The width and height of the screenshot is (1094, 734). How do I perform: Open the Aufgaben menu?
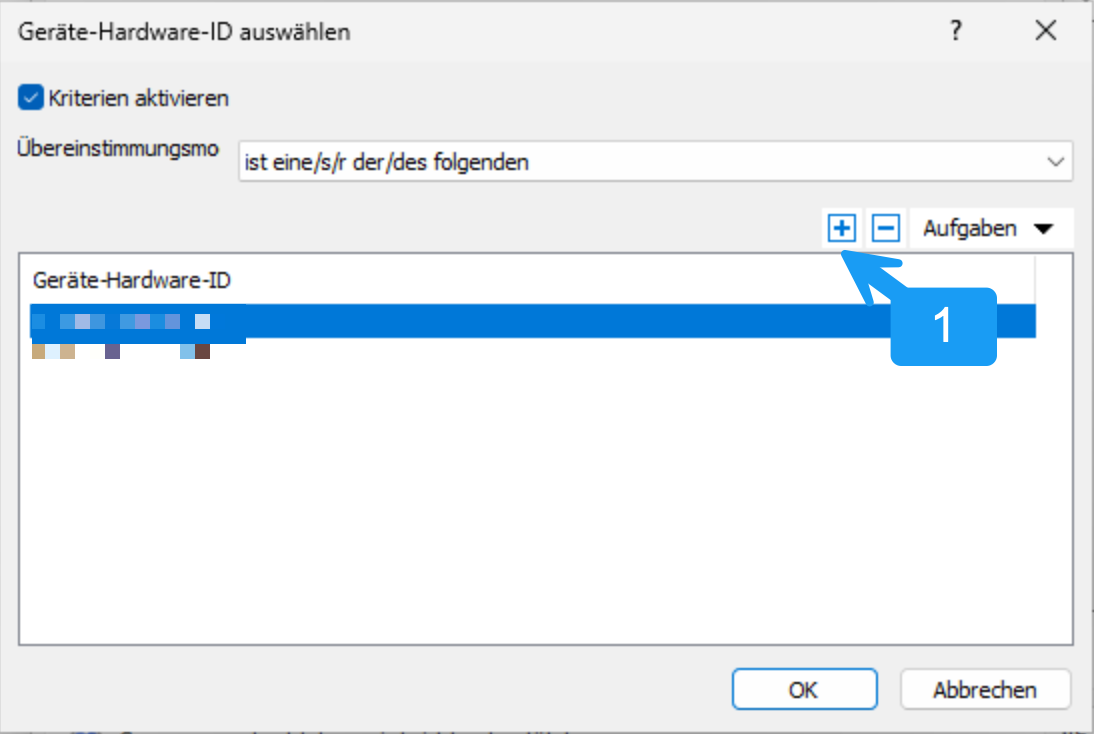coord(969,229)
